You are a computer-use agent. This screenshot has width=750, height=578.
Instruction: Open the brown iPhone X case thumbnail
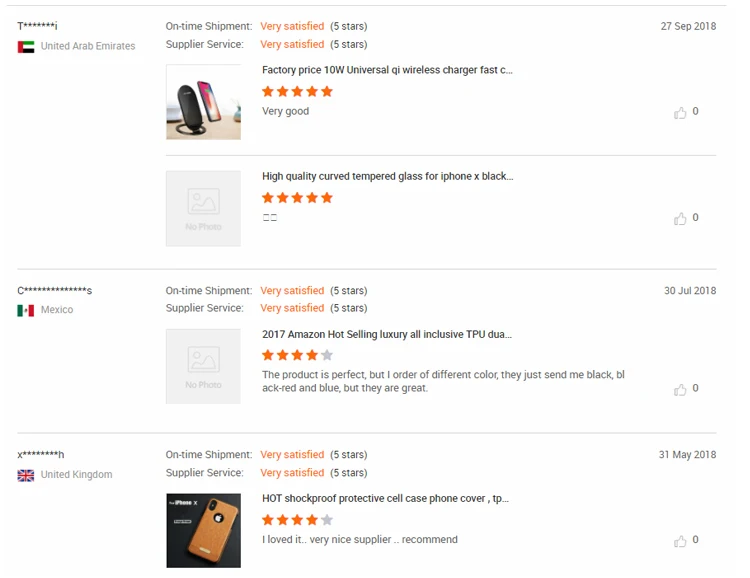[x=203, y=530]
